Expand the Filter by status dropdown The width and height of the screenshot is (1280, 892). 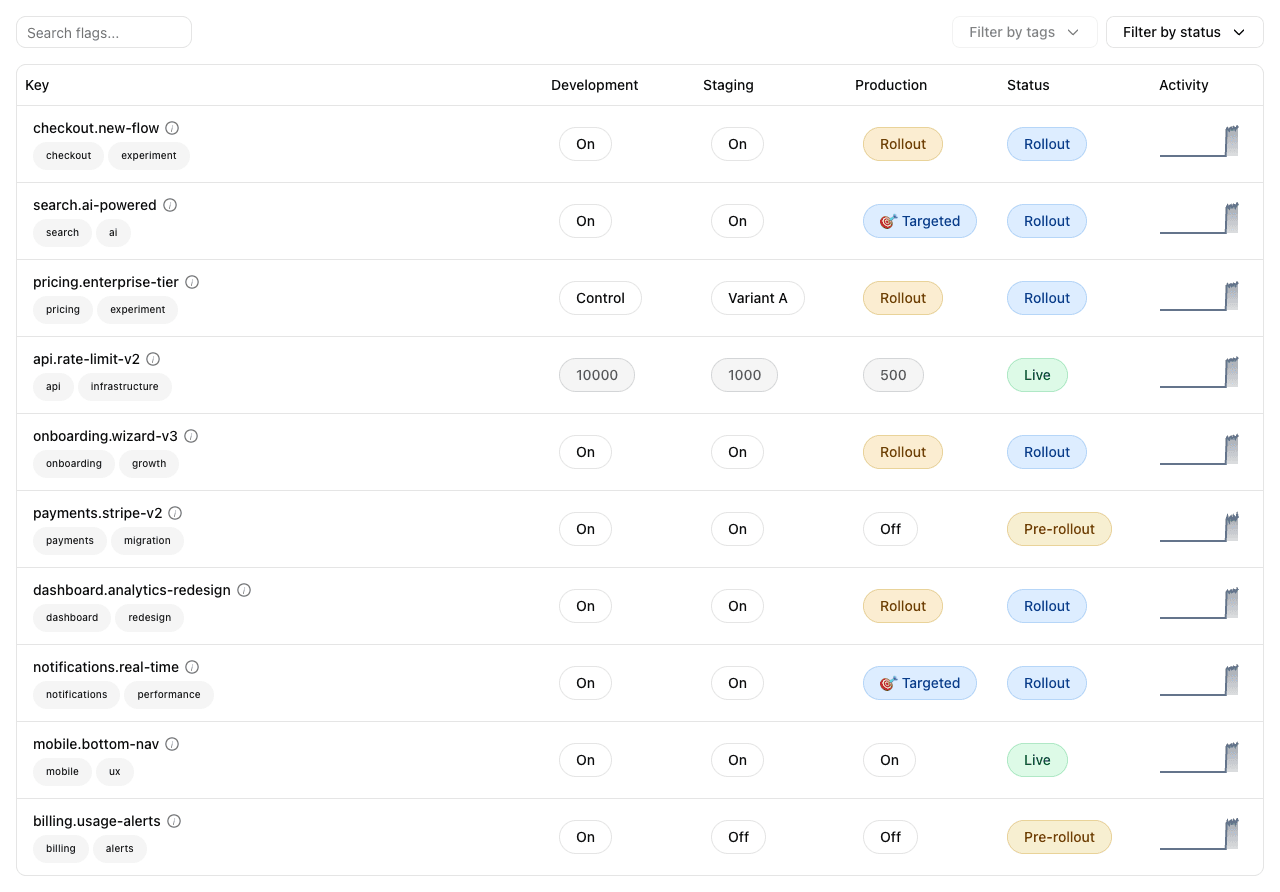1184,32
